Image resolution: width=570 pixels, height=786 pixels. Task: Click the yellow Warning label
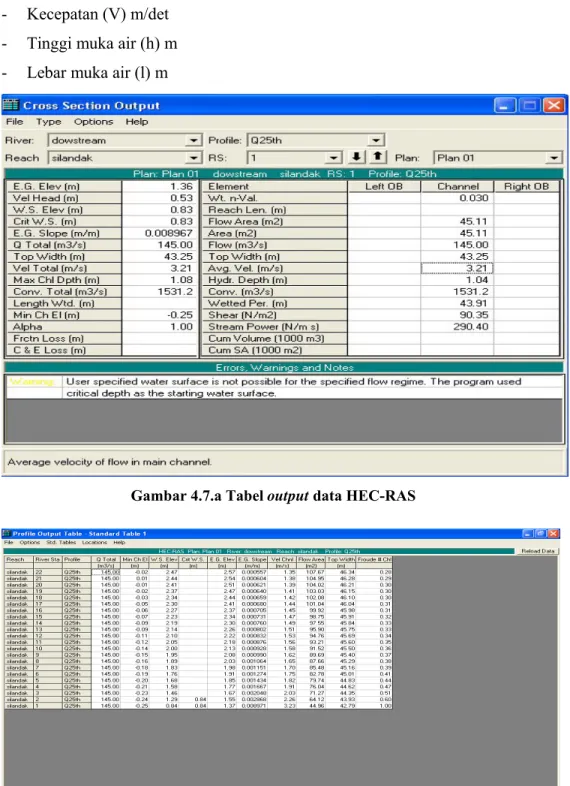click(x=34, y=381)
